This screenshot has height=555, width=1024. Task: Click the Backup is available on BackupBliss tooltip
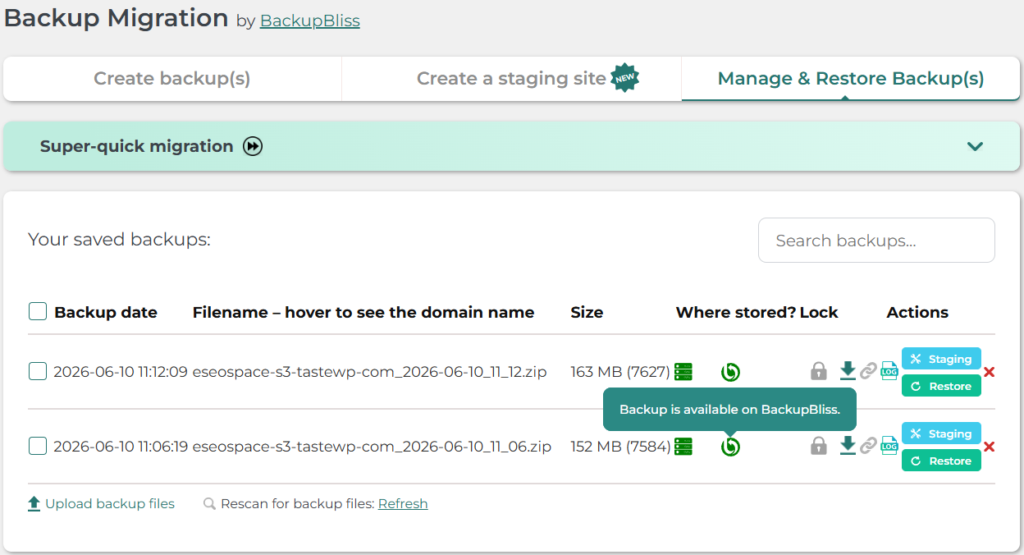click(729, 409)
